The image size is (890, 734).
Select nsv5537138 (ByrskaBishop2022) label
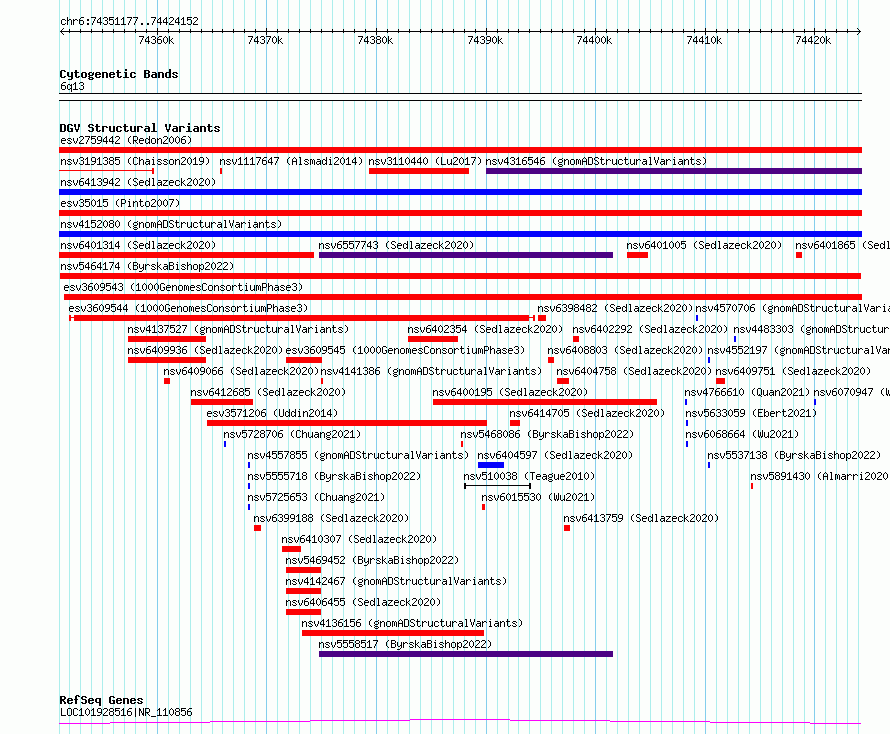pyautogui.click(x=794, y=455)
